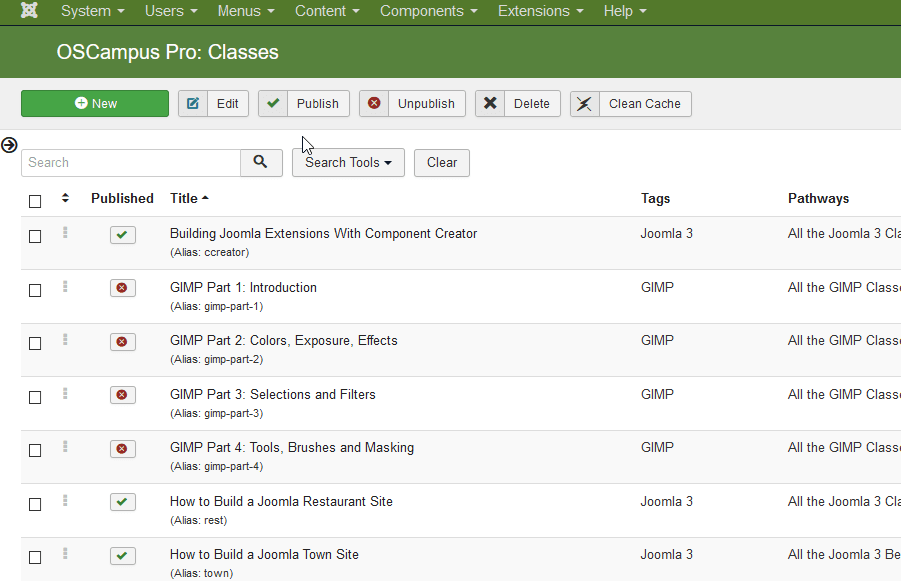The width and height of the screenshot is (901, 581).
Task: Click drag handle of GIMP Part 2 row
Action: tap(66, 340)
